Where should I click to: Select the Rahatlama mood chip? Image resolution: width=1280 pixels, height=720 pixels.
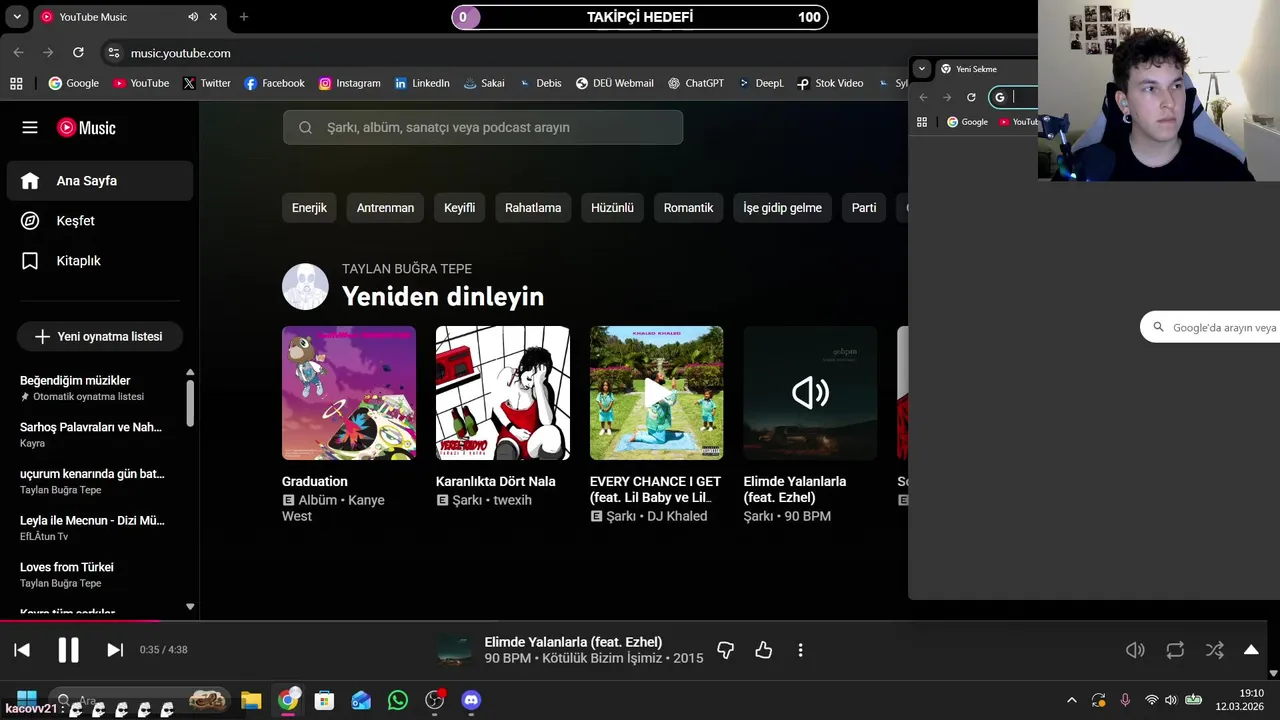click(533, 208)
